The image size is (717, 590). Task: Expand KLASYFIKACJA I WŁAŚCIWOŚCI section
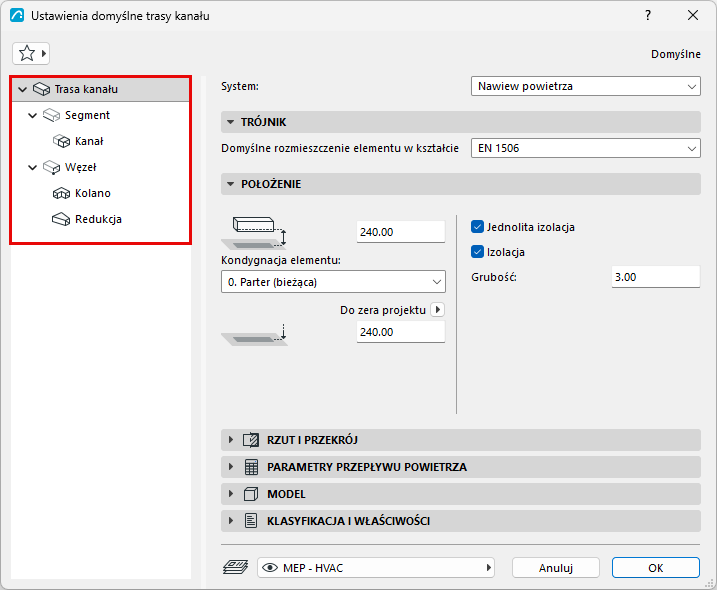coord(230,521)
